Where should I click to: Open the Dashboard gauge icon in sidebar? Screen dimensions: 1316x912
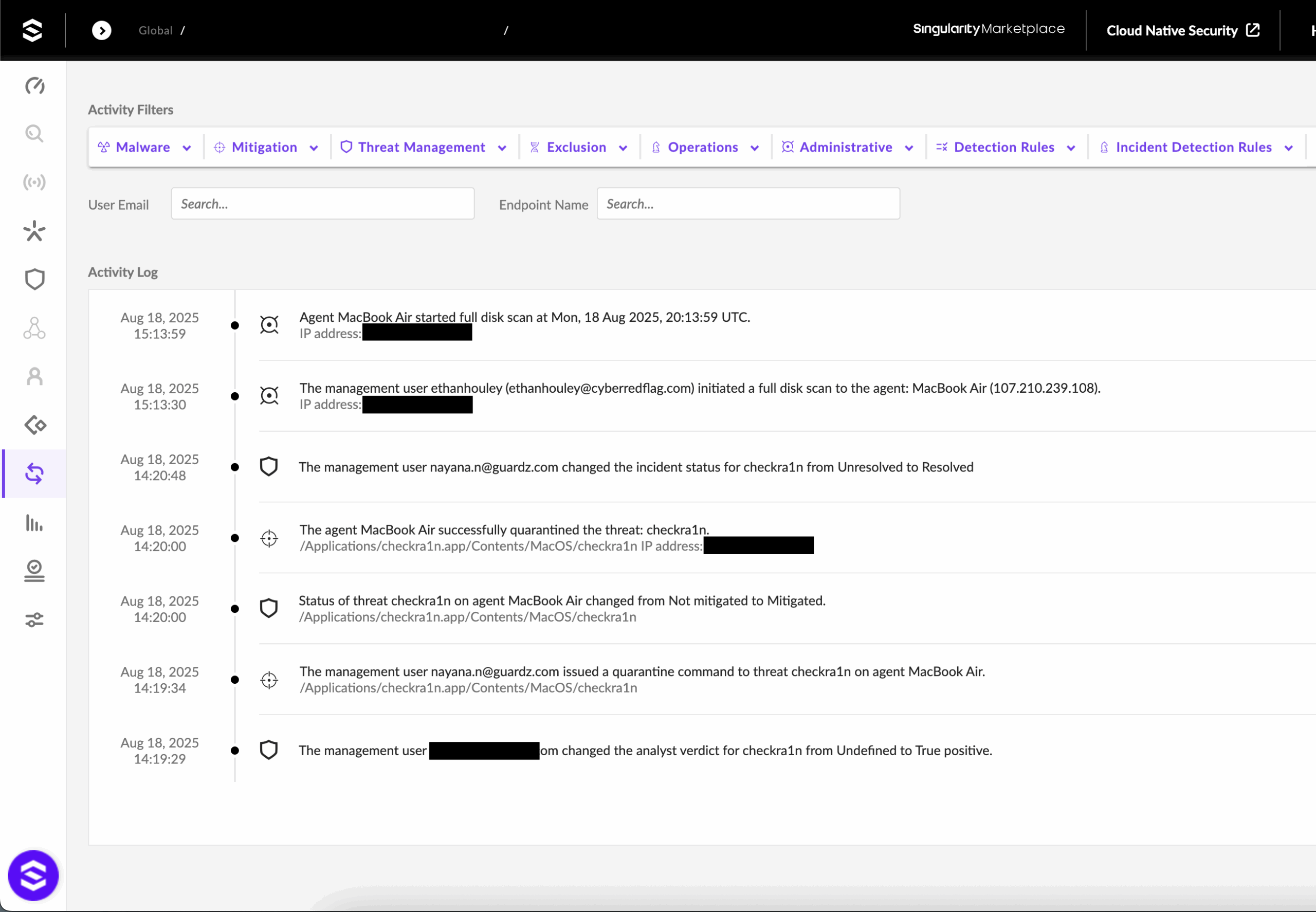(x=34, y=86)
